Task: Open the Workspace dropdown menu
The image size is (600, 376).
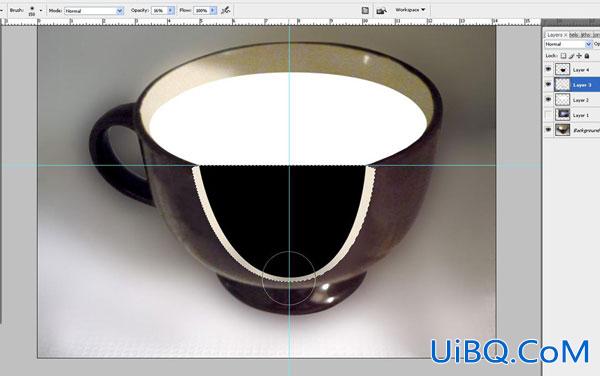Action: point(410,10)
